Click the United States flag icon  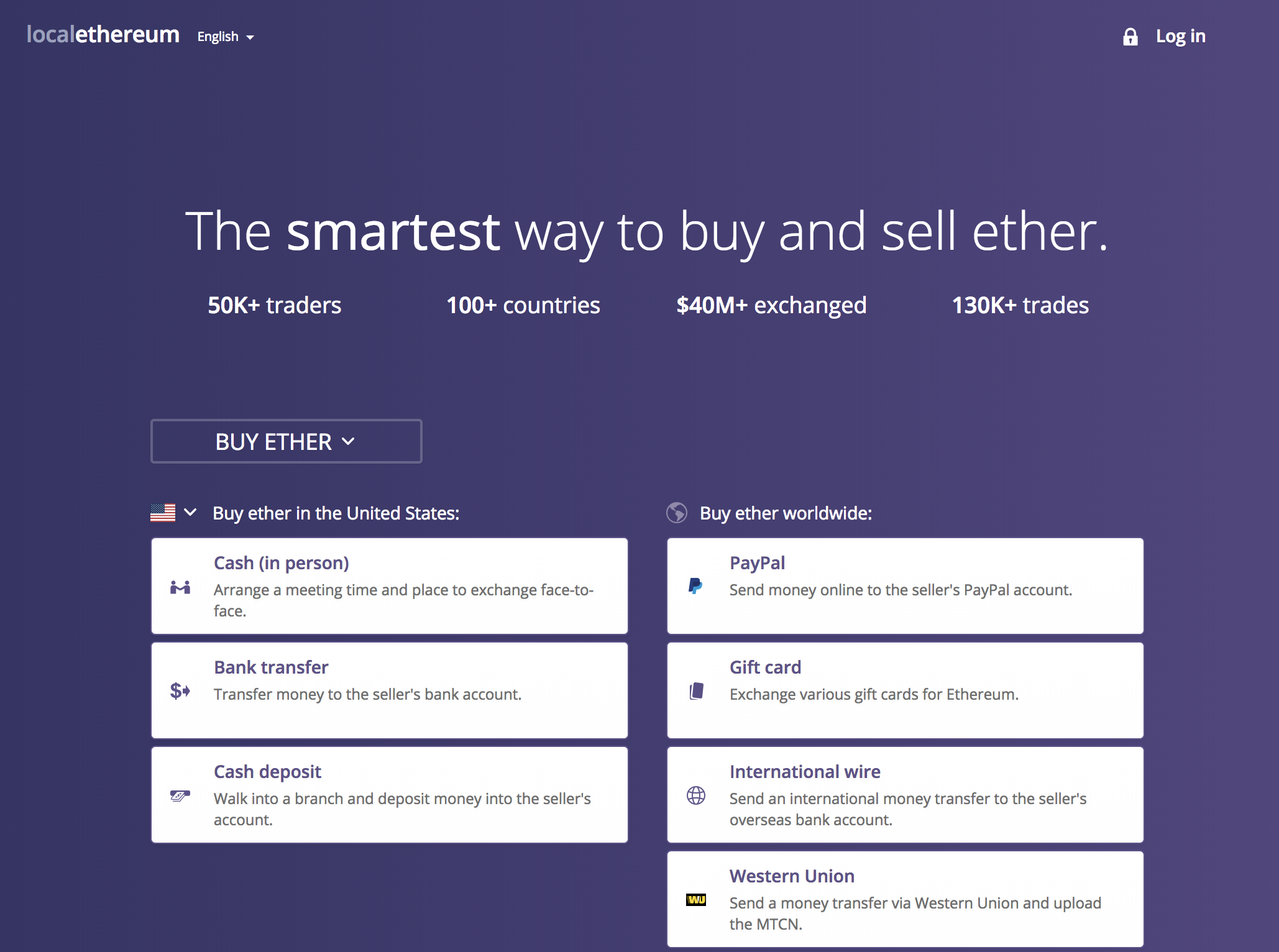click(x=163, y=513)
